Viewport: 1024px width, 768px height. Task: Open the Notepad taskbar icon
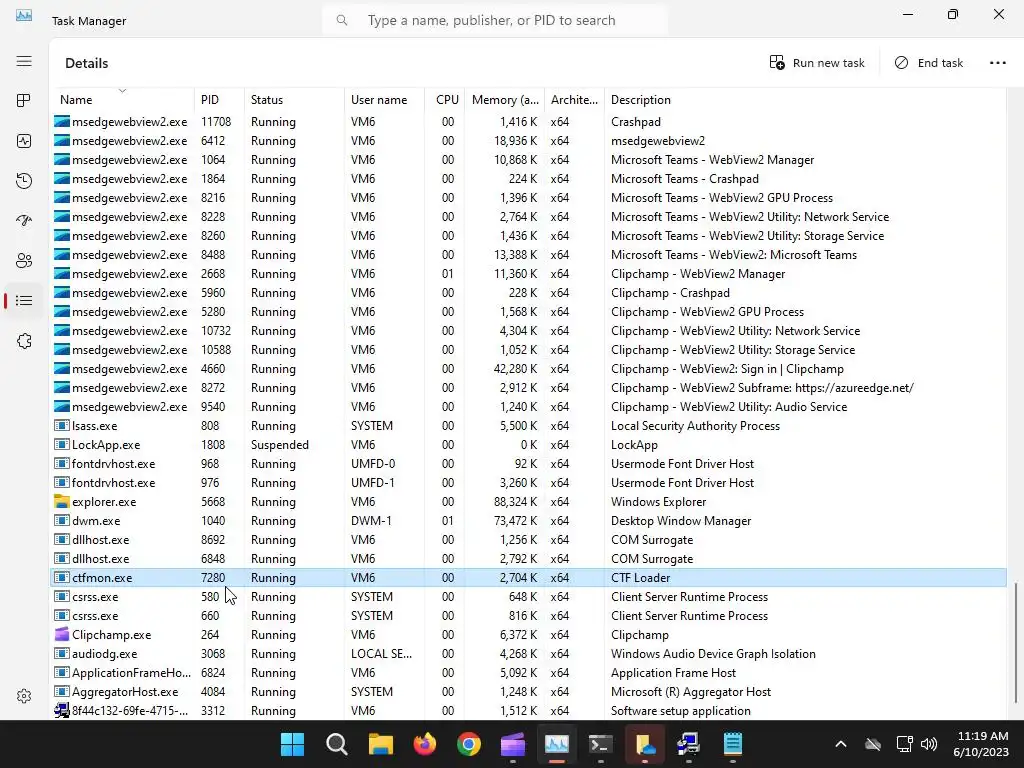[733, 744]
